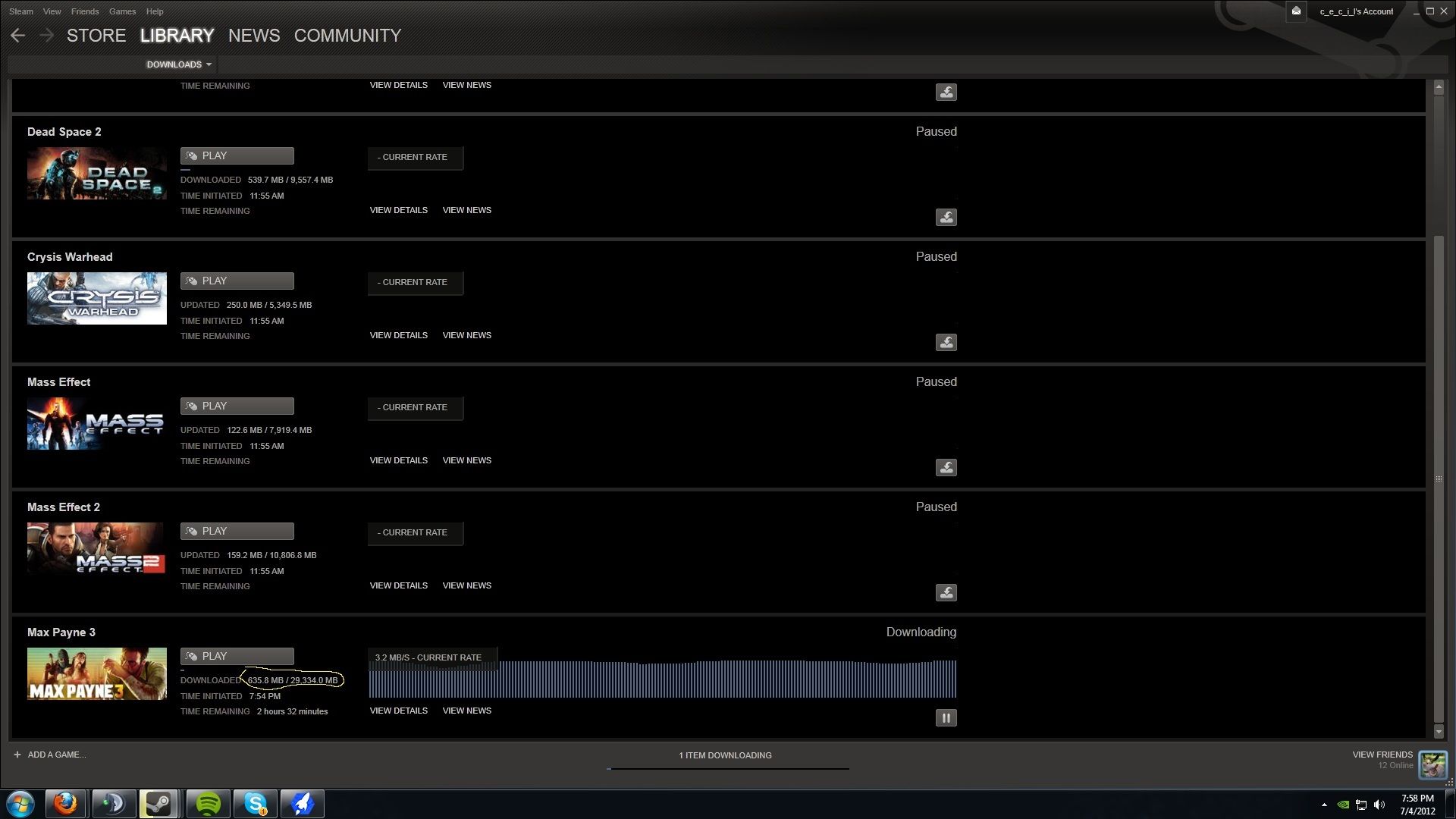Open the Friends menu
This screenshot has height=819, width=1456.
coord(85,11)
